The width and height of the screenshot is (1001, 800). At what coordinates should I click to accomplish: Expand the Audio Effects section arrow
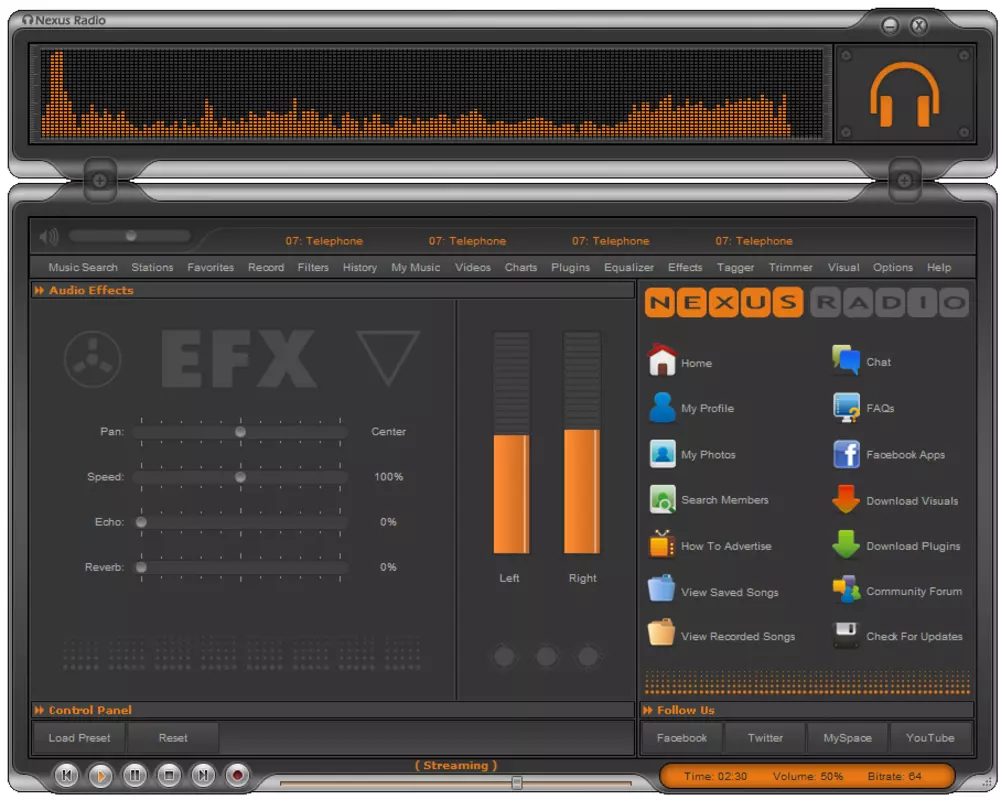40,291
